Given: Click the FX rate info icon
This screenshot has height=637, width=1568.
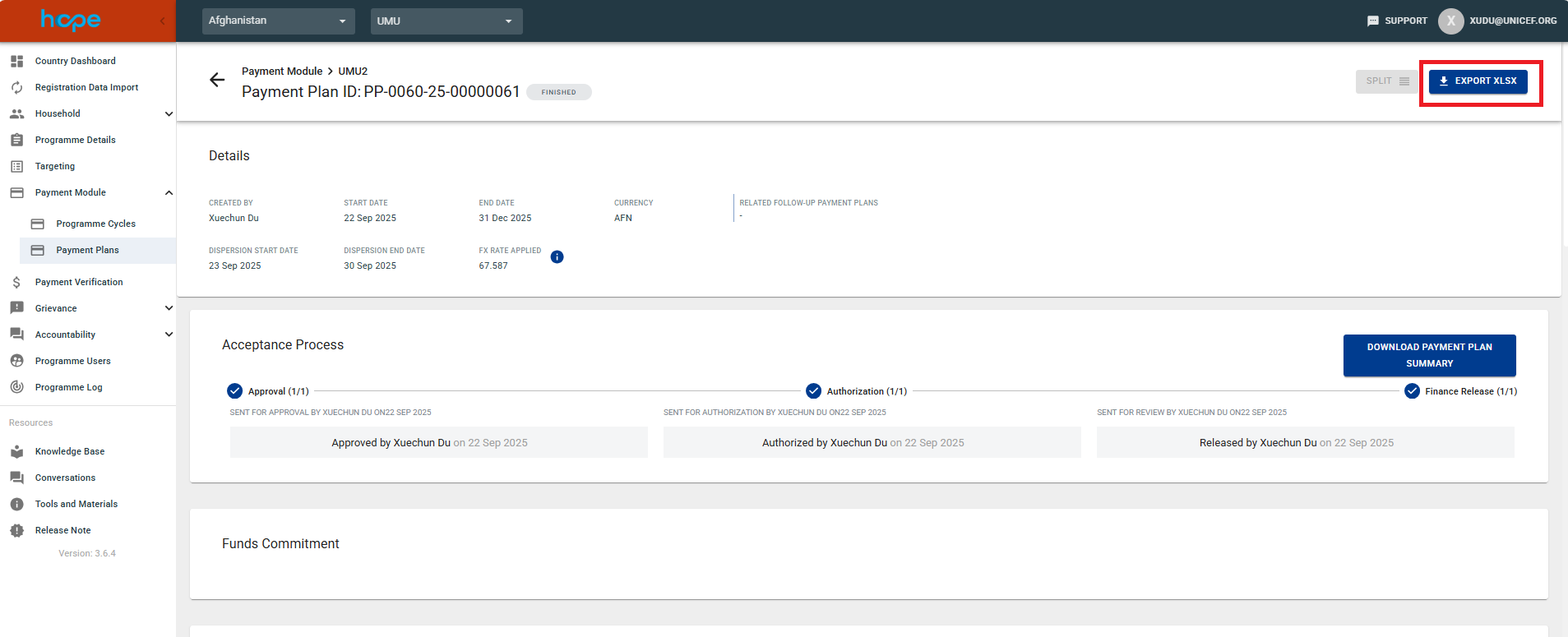Looking at the screenshot, I should pyautogui.click(x=557, y=257).
